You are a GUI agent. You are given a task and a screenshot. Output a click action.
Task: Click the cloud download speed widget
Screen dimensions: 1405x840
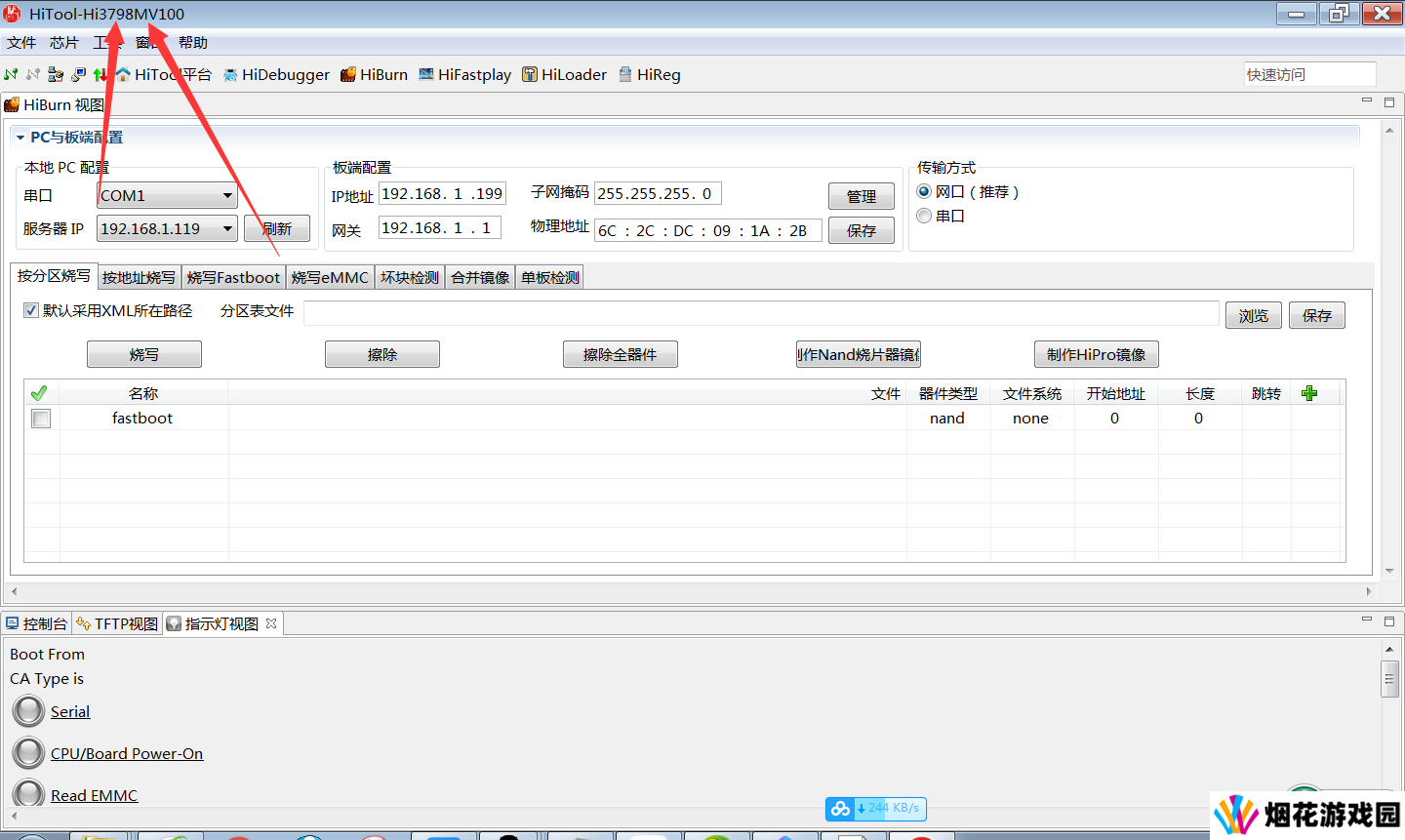coord(876,809)
